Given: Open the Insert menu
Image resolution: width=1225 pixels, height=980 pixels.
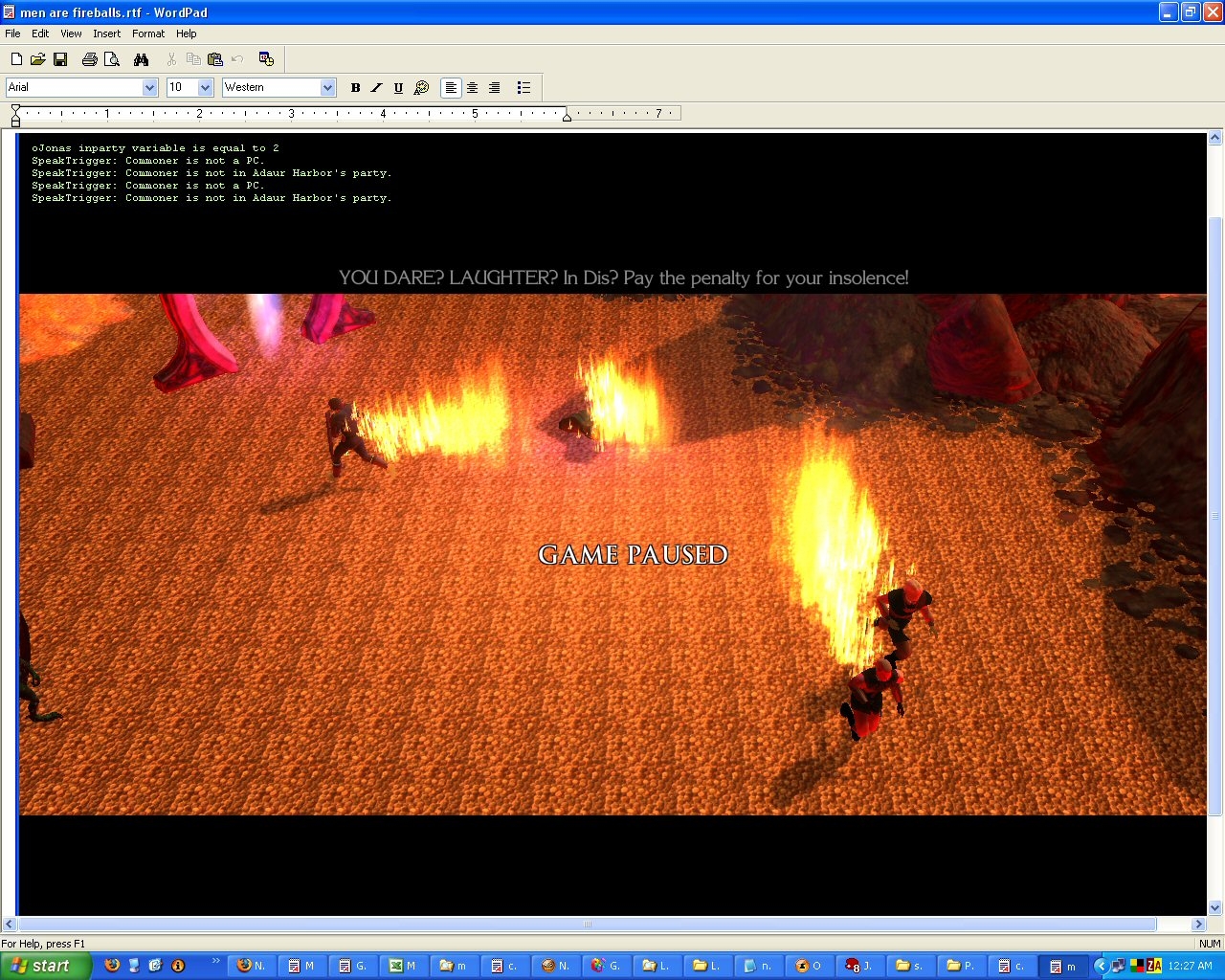Looking at the screenshot, I should (106, 33).
